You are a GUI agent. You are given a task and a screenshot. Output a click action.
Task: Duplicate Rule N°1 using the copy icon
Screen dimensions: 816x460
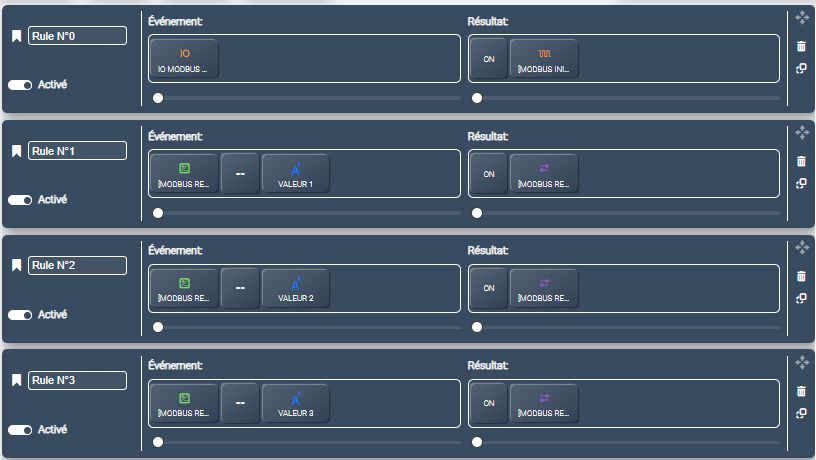[x=801, y=184]
